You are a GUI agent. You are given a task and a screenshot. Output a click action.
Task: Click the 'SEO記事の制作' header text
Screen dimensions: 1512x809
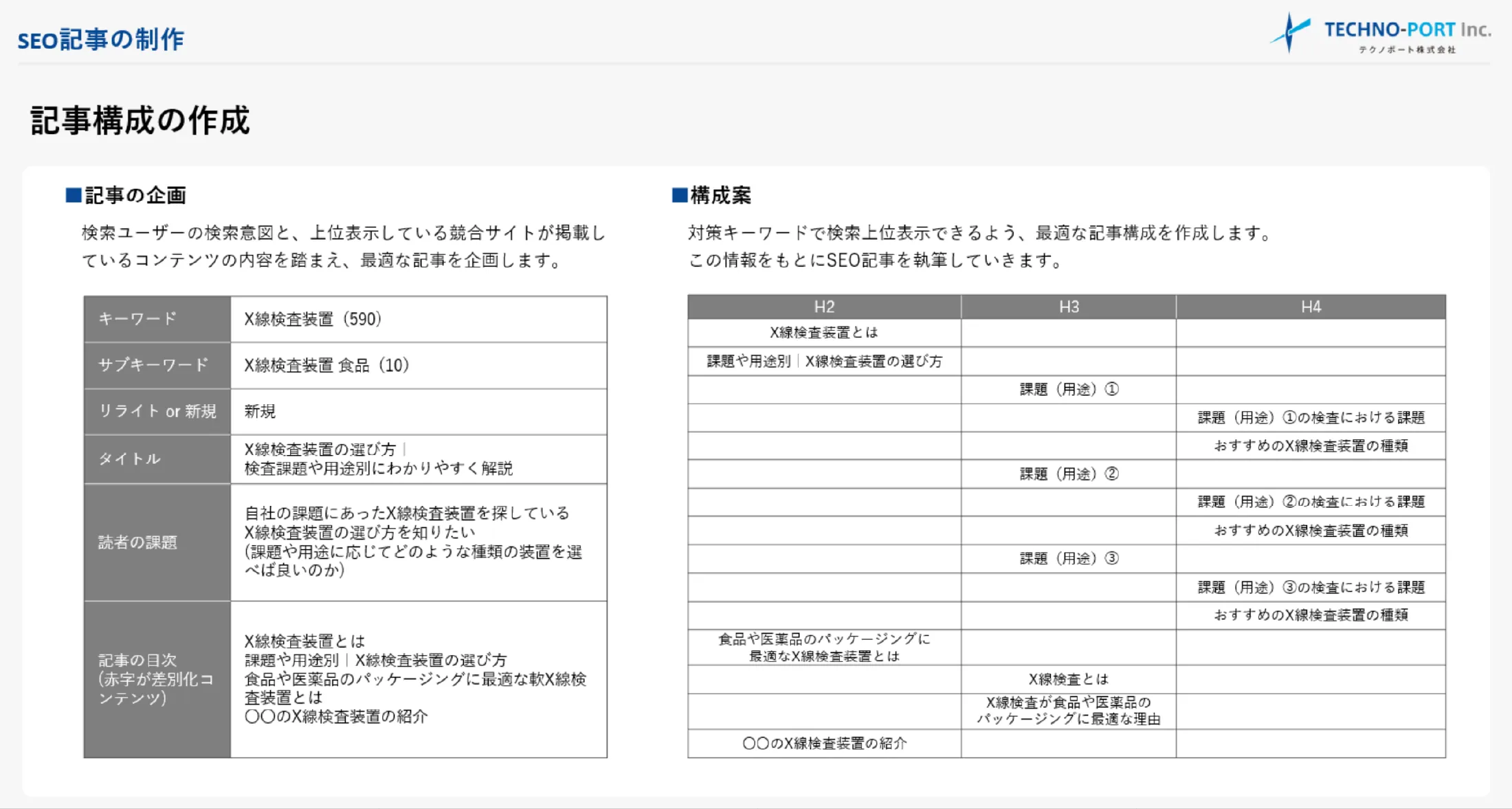[100, 40]
